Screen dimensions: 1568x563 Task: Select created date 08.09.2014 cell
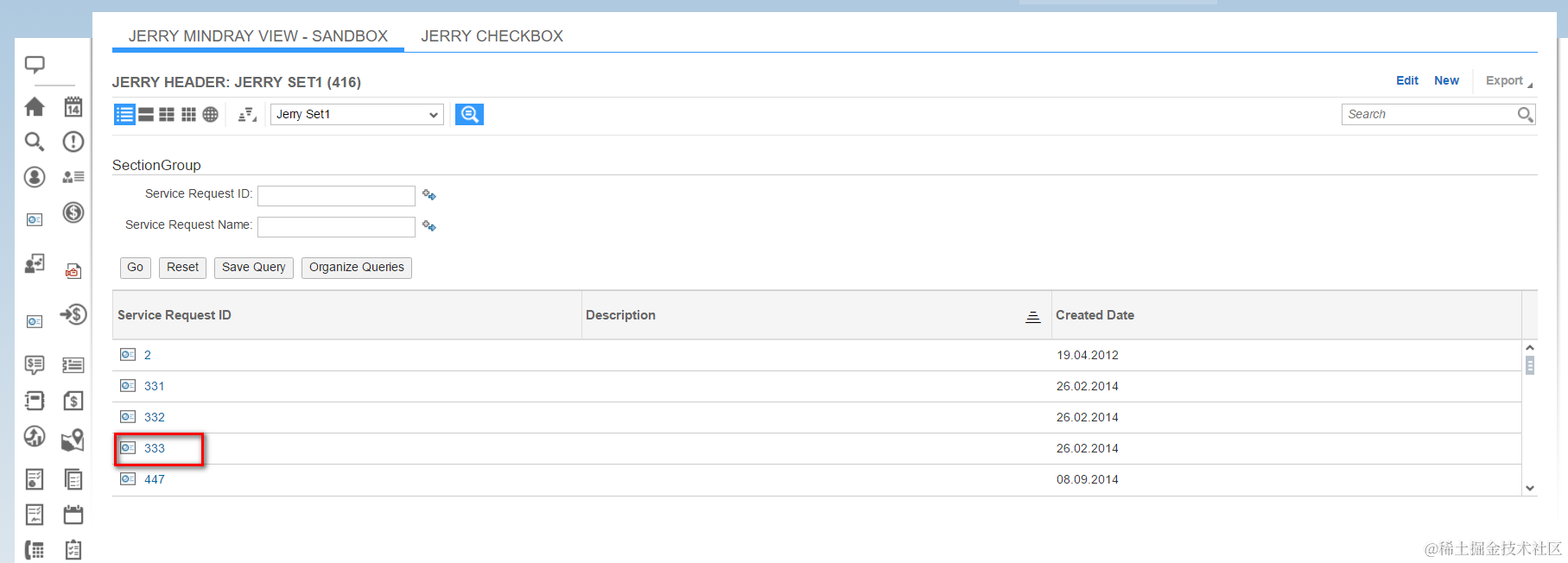(1088, 479)
